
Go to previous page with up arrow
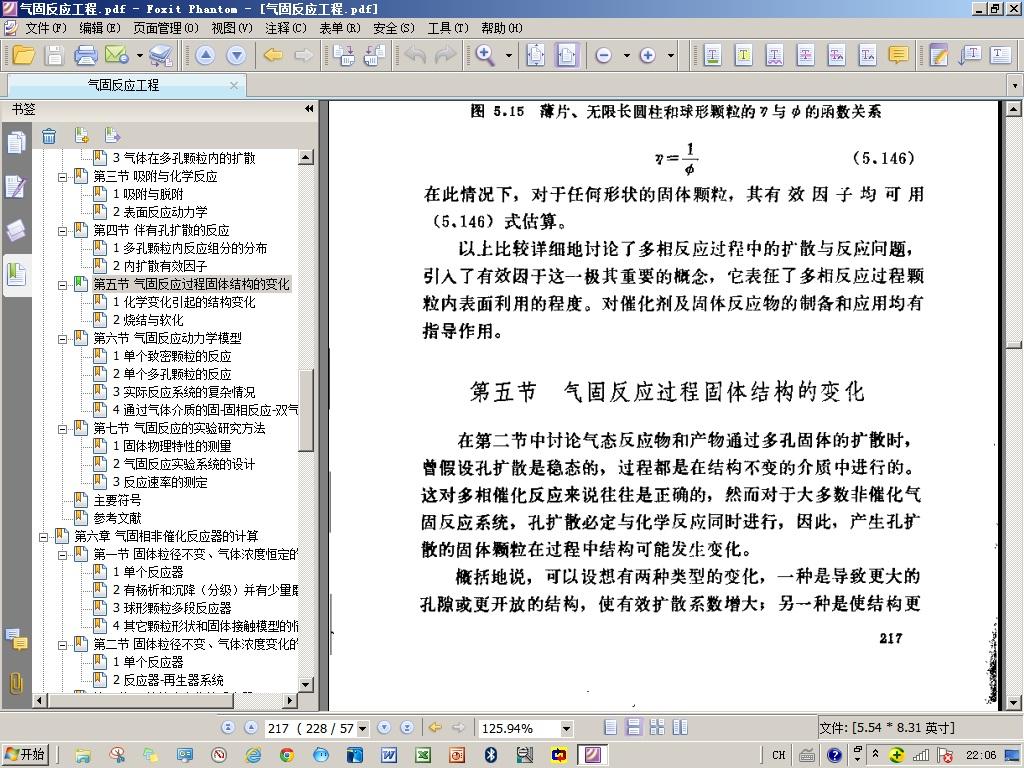205,56
